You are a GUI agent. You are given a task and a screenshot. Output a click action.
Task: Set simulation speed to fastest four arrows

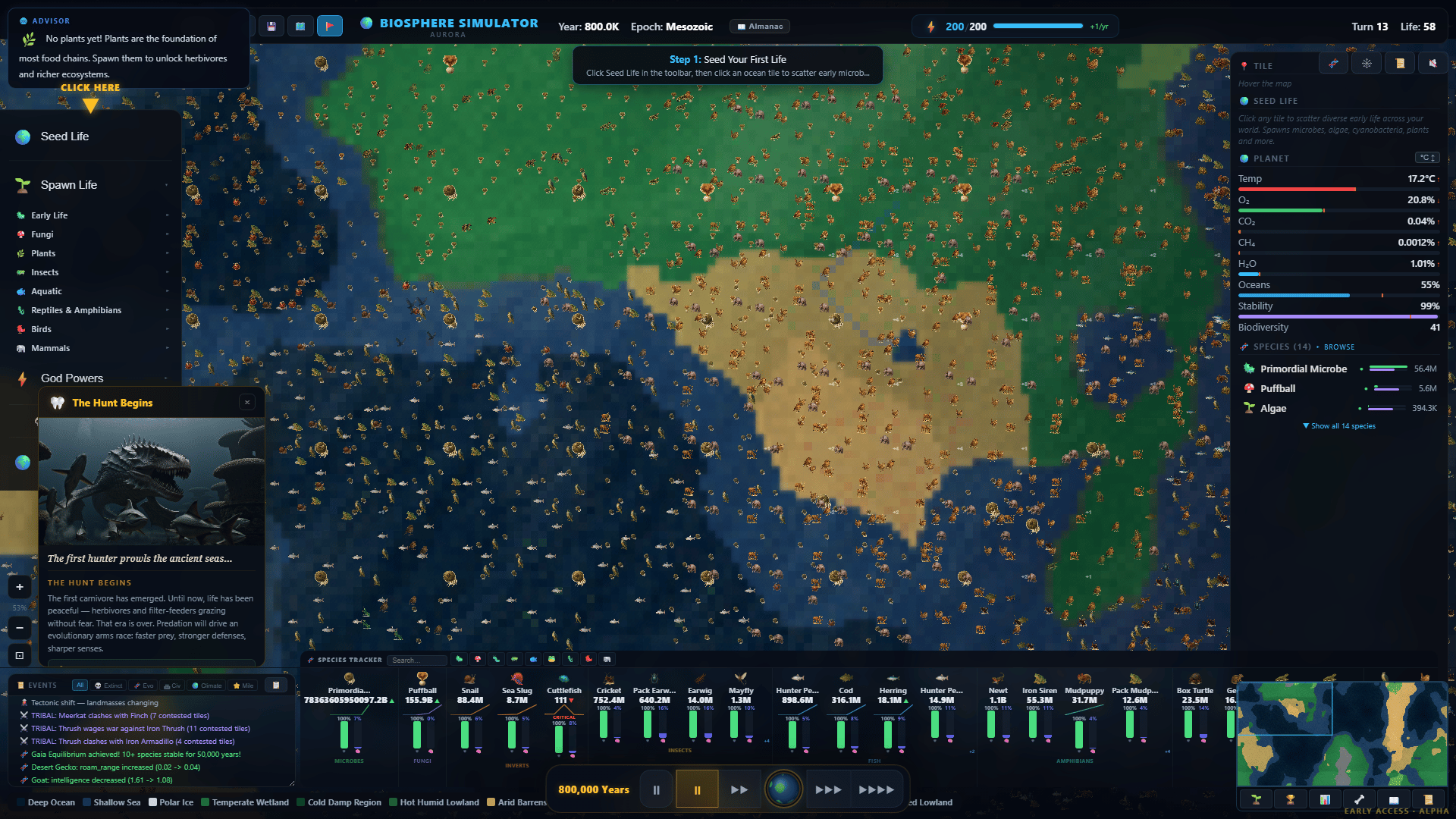tap(876, 789)
